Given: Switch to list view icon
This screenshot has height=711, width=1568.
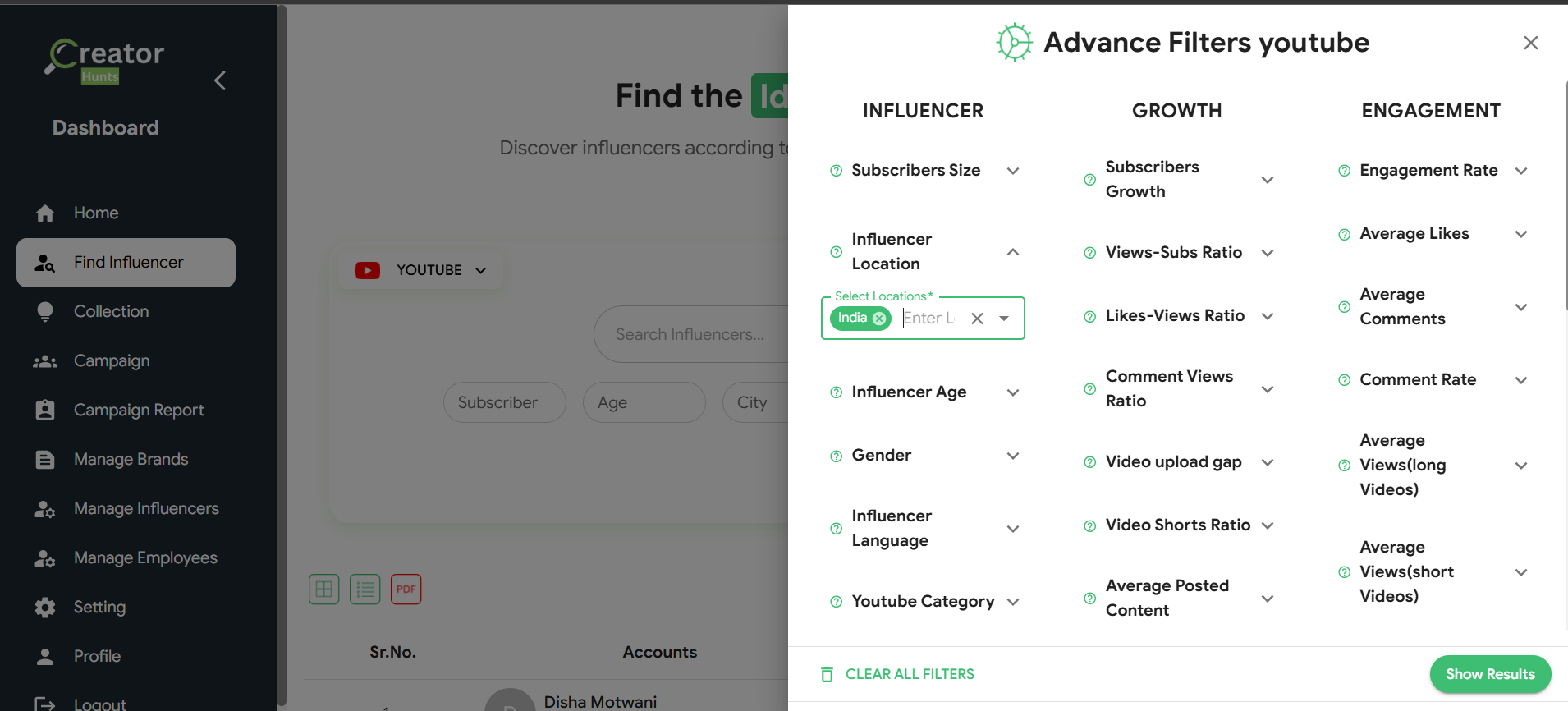Looking at the screenshot, I should click(364, 589).
